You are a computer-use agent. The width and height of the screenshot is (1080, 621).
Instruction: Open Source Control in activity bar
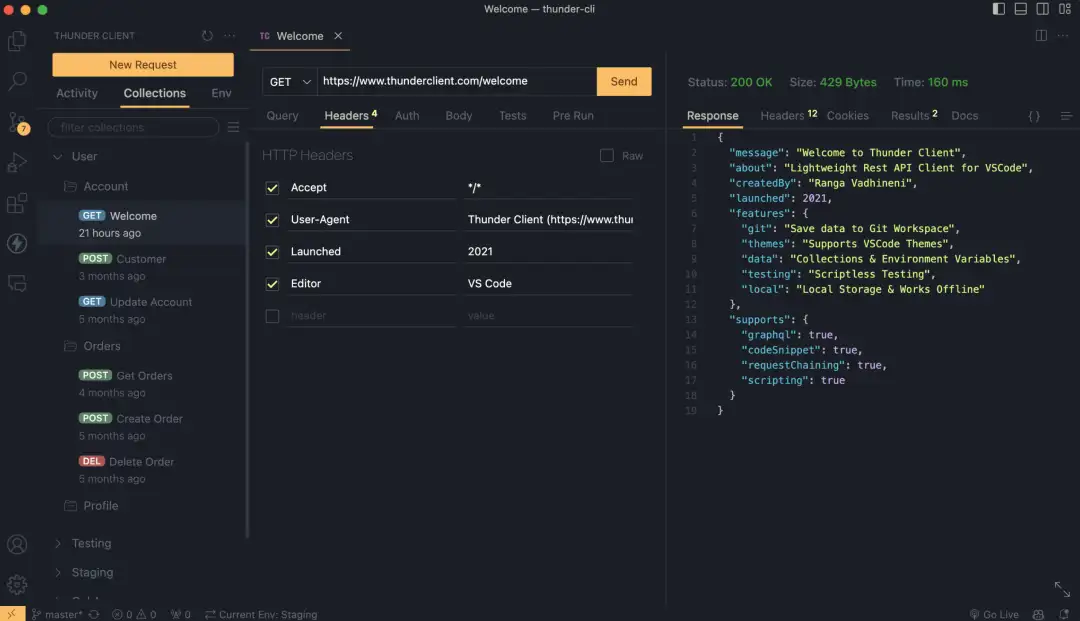17,122
